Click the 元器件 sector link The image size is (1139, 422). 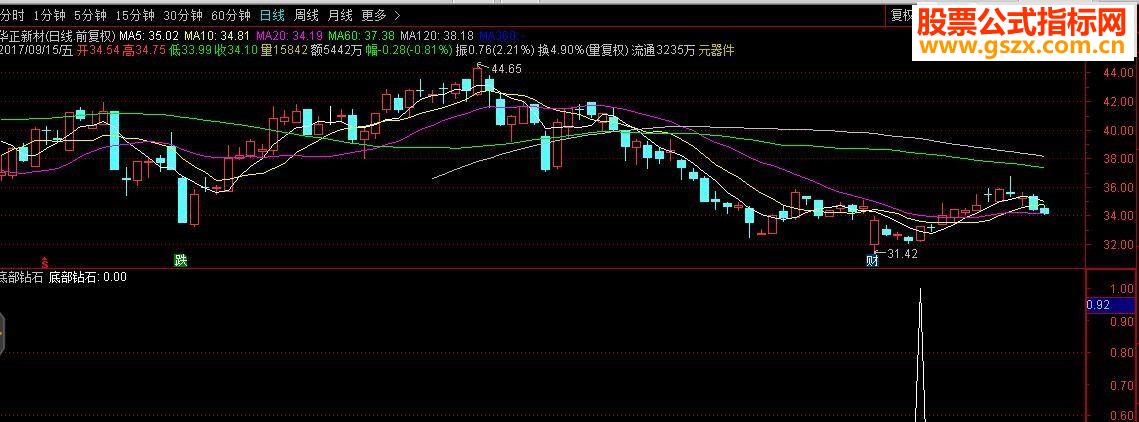click(716, 51)
